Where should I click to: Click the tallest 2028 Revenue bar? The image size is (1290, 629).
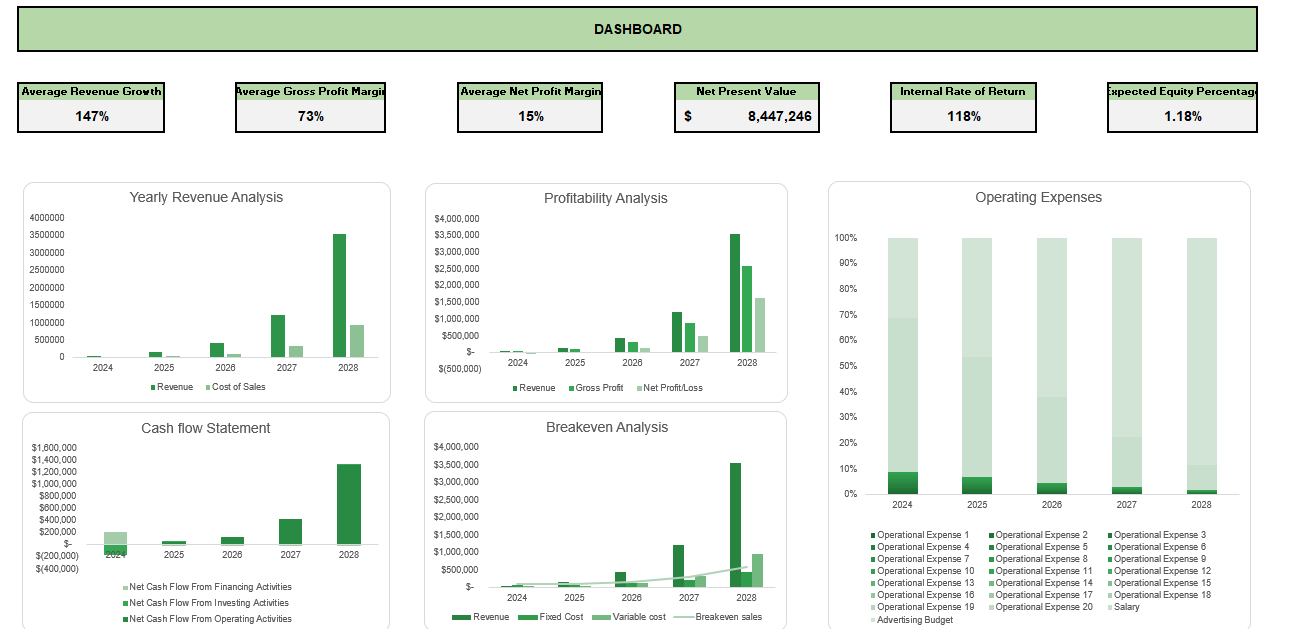tap(340, 295)
